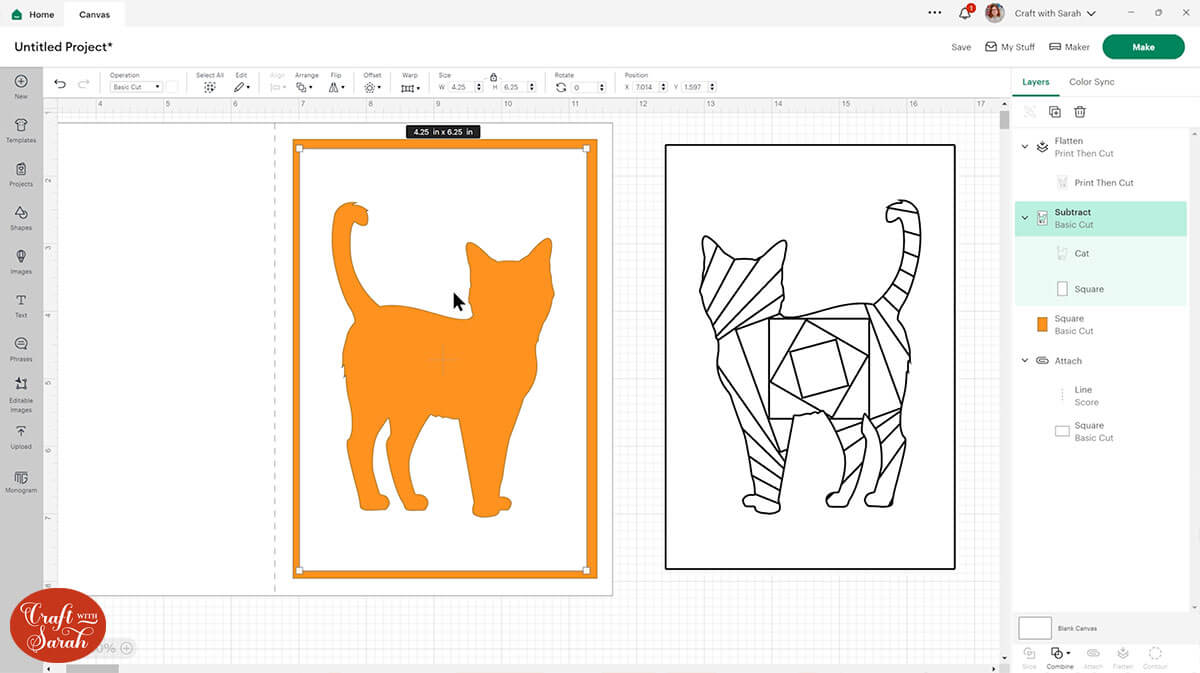Open the Images library
This screenshot has height=673, width=1200.
click(21, 261)
